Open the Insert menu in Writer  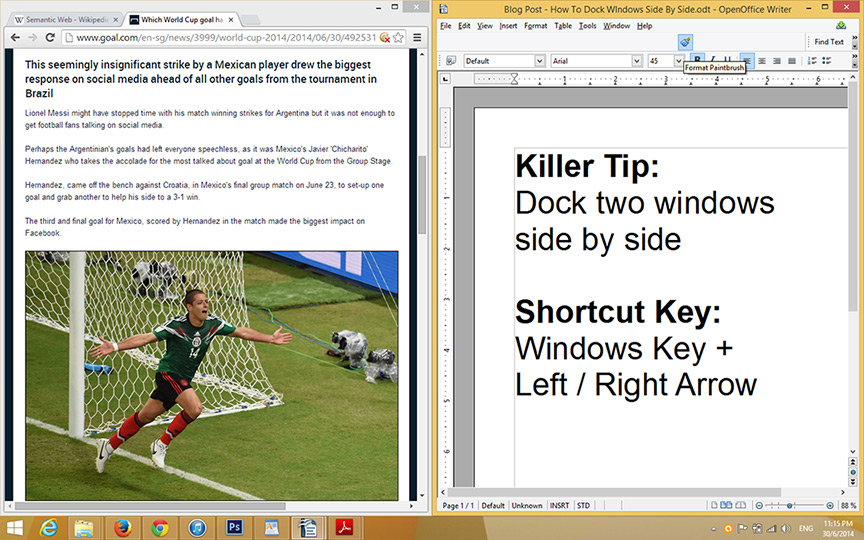[x=508, y=26]
